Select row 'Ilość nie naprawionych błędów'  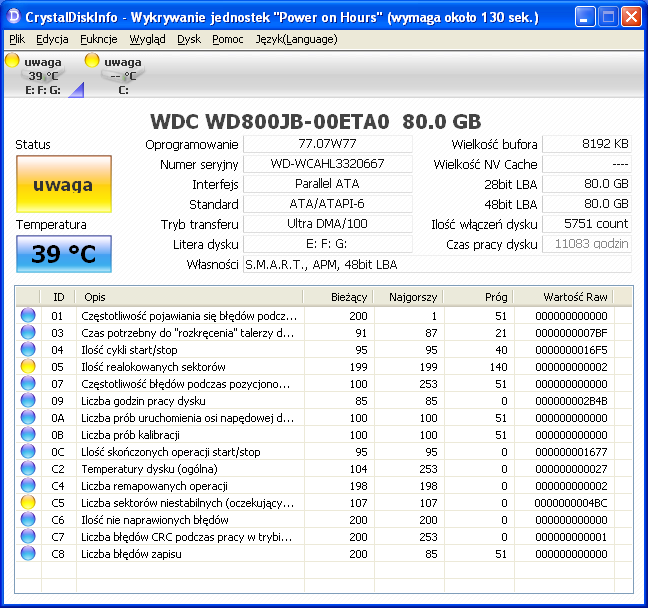tap(324, 520)
